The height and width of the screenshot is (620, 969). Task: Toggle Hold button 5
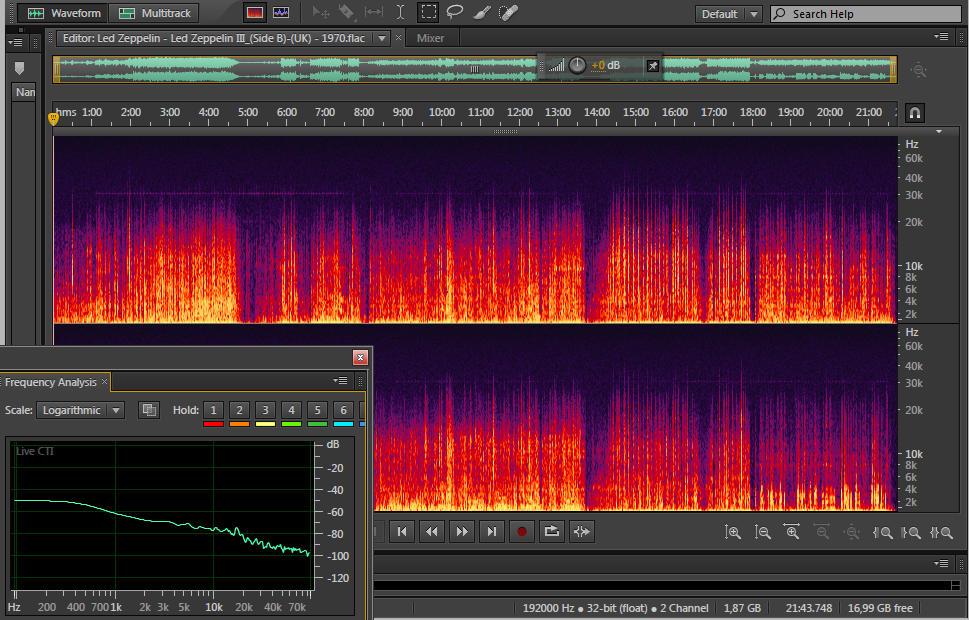[x=317, y=410]
